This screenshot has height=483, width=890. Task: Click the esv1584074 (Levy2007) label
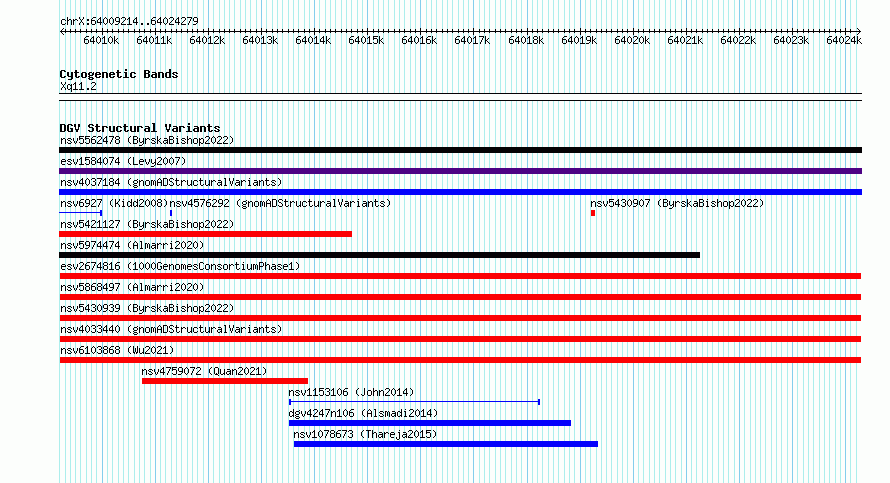pyautogui.click(x=123, y=161)
